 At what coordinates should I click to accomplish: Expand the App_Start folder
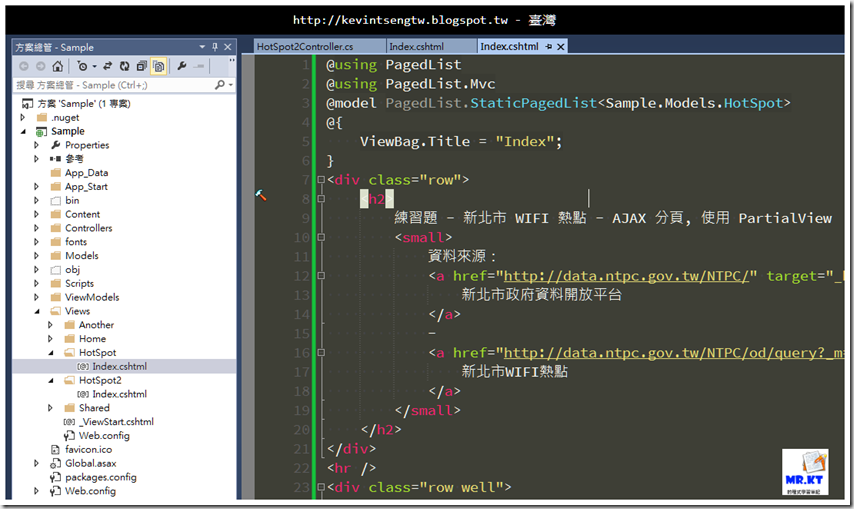pos(36,187)
